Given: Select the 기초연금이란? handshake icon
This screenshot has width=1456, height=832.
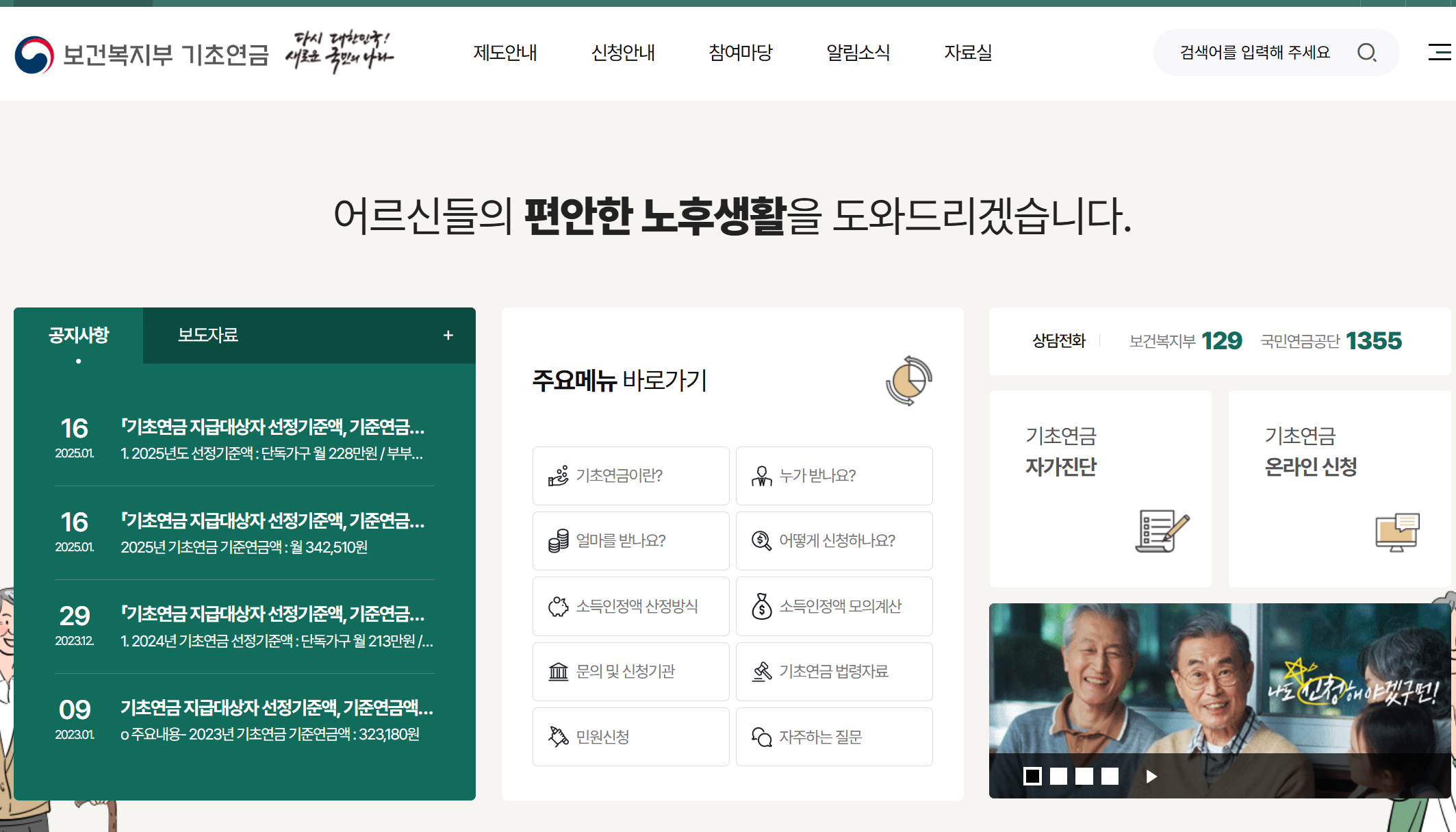Looking at the screenshot, I should click(559, 475).
